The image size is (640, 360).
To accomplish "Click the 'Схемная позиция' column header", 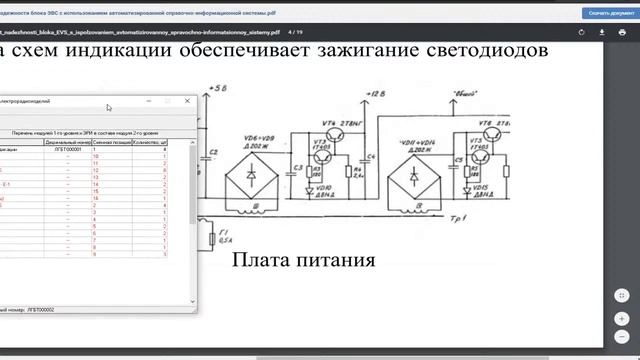I will pos(112,142).
